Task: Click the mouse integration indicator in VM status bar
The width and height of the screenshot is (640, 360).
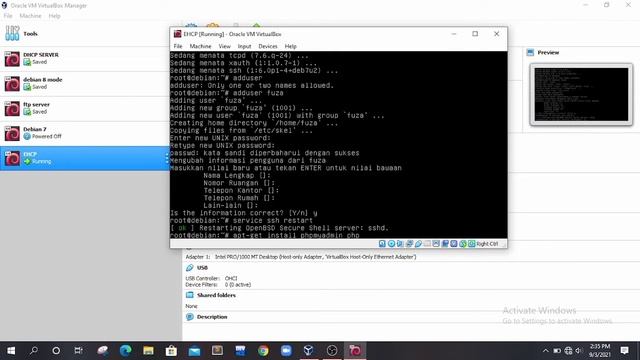Action: point(463,244)
